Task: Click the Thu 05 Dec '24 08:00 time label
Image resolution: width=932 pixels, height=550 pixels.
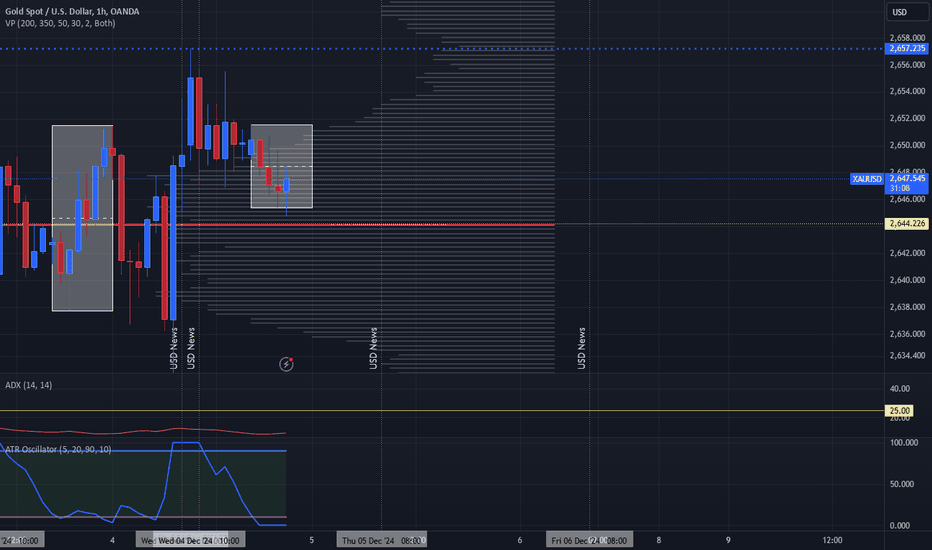Action: tap(382, 540)
